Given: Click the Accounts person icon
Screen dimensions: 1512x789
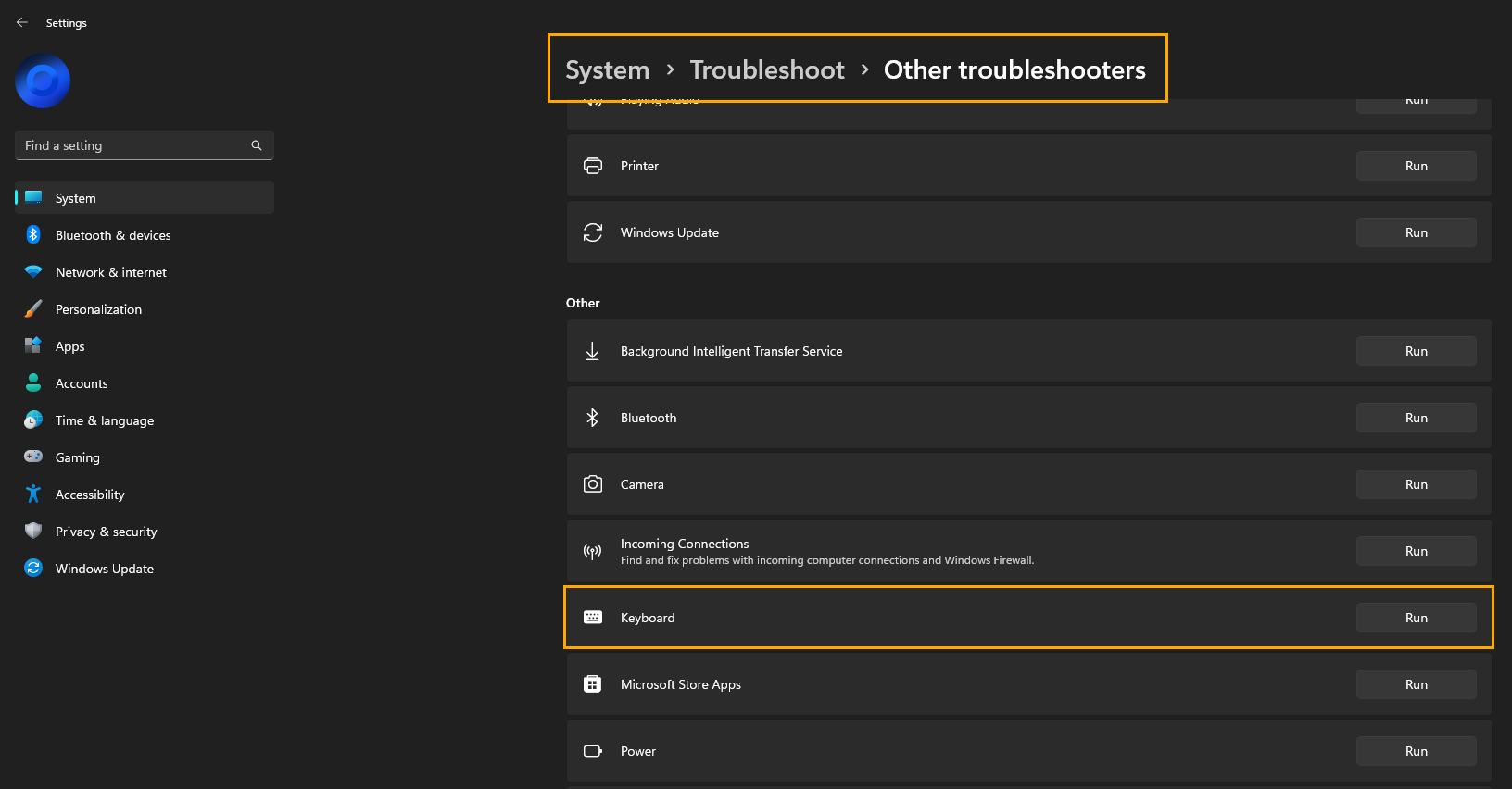Looking at the screenshot, I should point(33,382).
